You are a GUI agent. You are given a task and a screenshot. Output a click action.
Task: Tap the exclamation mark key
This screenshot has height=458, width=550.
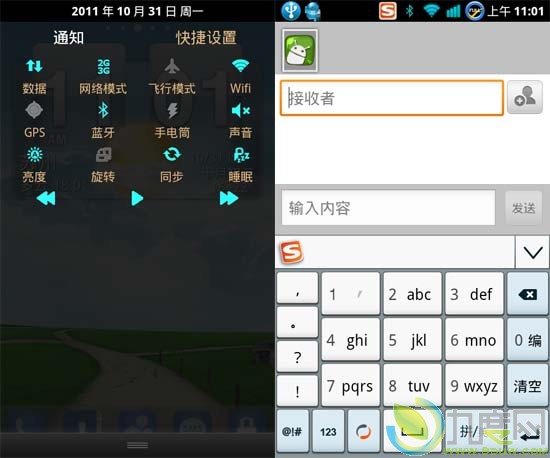pos(297,391)
